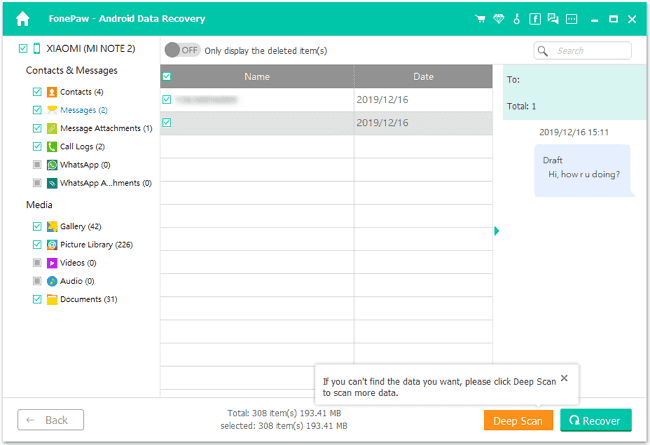Uncheck the Picture Library (226) checkbox
This screenshot has height=445, width=650.
coord(37,245)
